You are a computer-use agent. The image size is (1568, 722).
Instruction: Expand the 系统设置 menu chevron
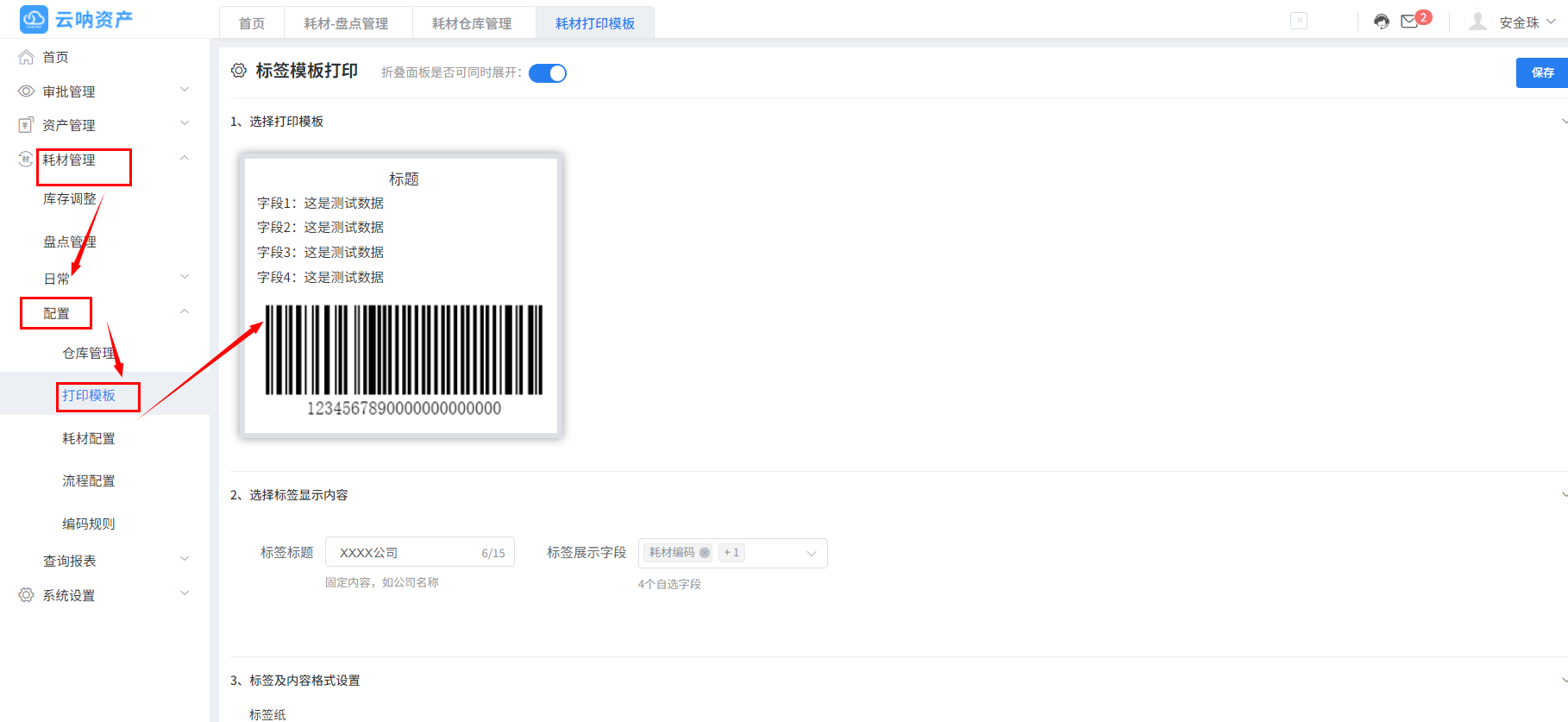[185, 593]
